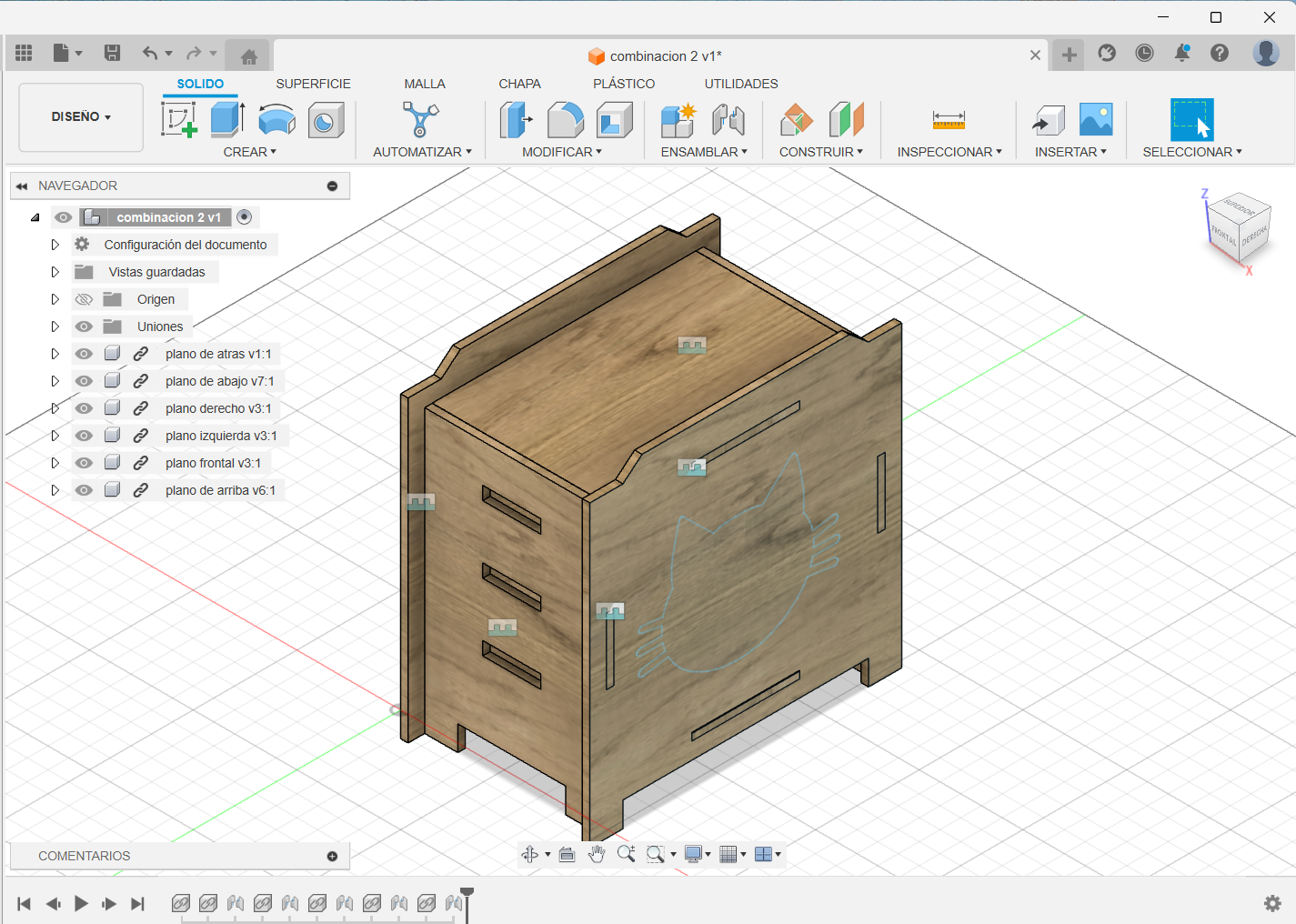Image resolution: width=1296 pixels, height=924 pixels.
Task: Select the Fillet tool
Action: [565, 119]
